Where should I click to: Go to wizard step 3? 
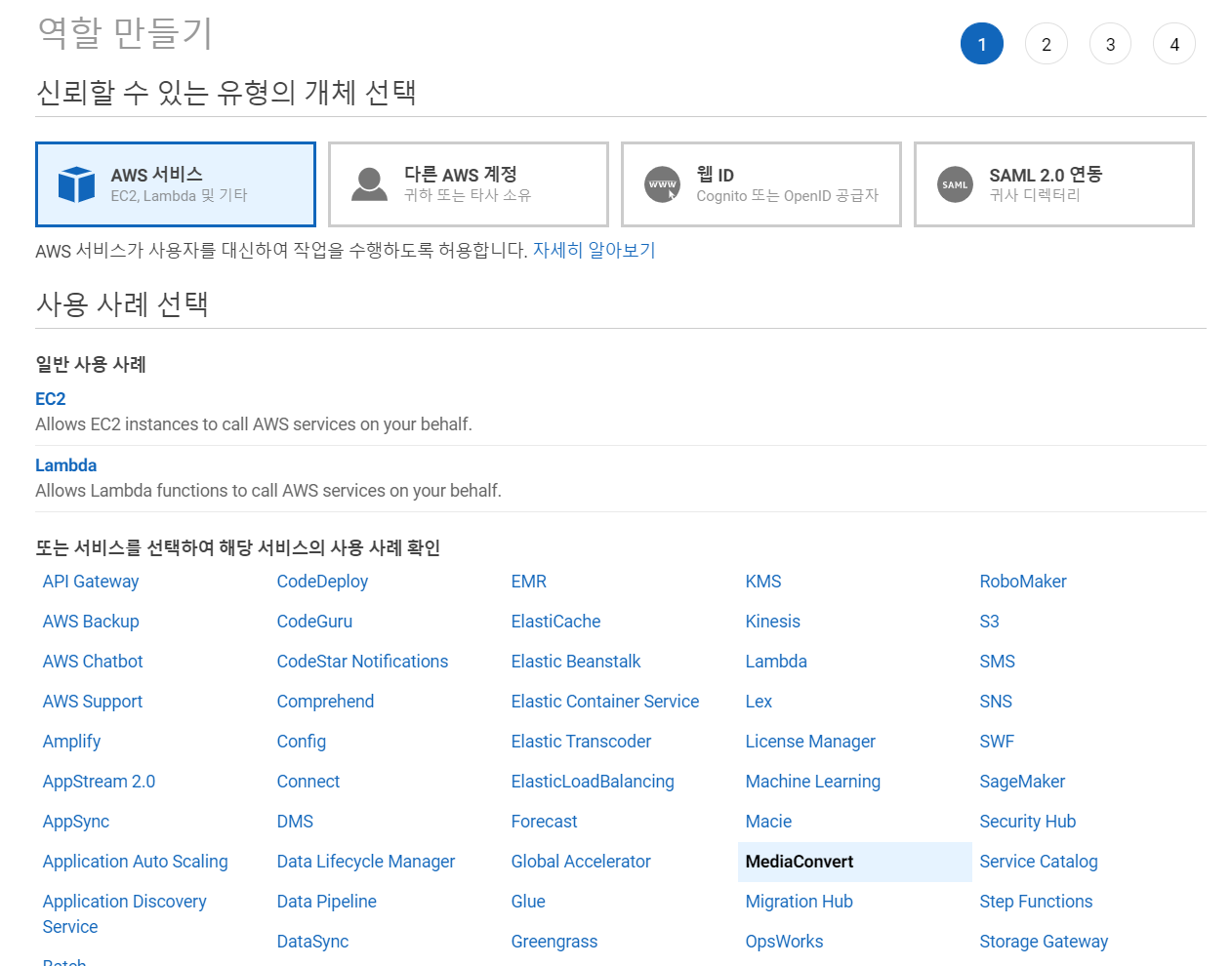point(1110,44)
